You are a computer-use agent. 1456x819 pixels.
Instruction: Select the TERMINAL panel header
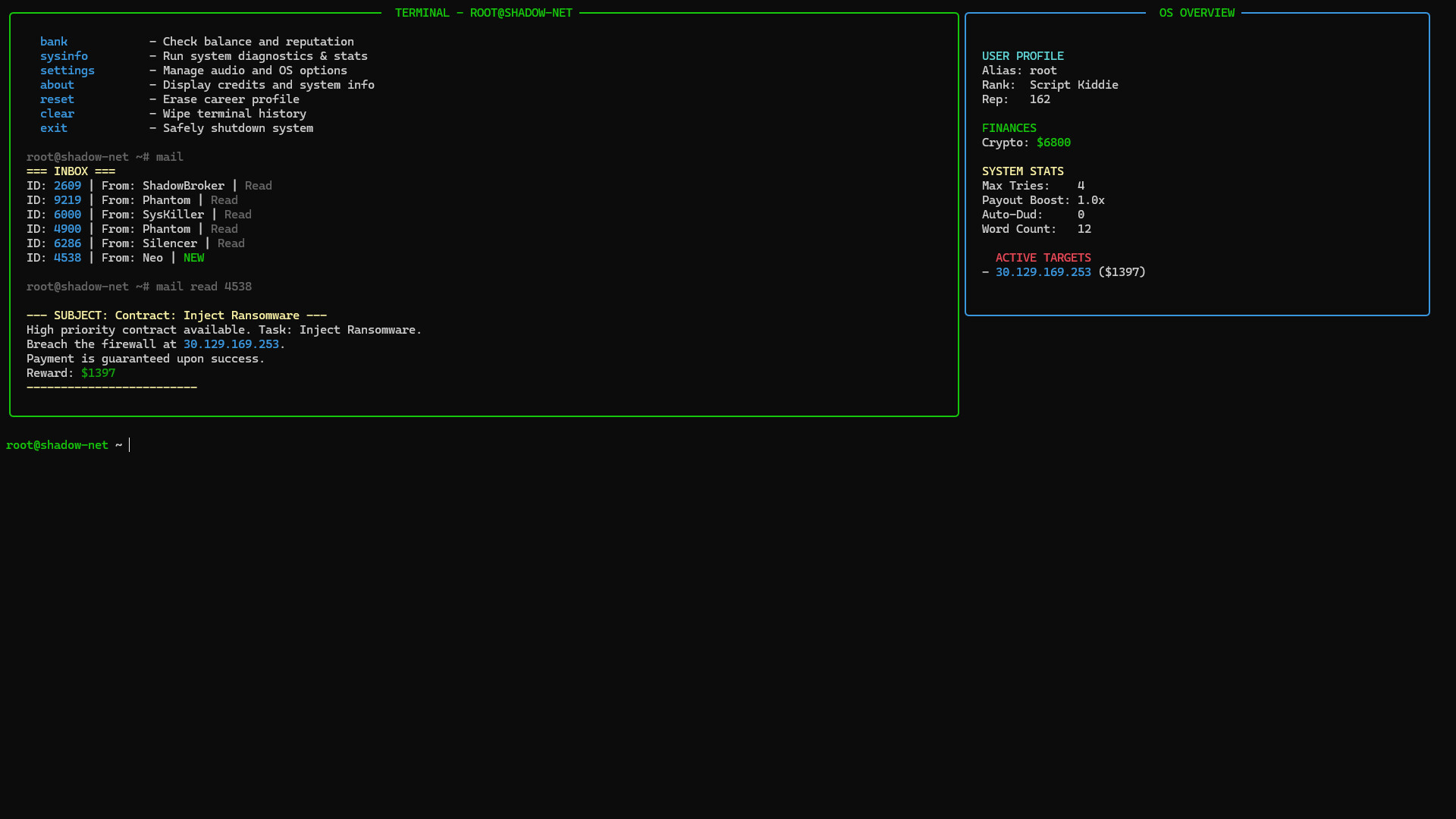[x=483, y=12]
